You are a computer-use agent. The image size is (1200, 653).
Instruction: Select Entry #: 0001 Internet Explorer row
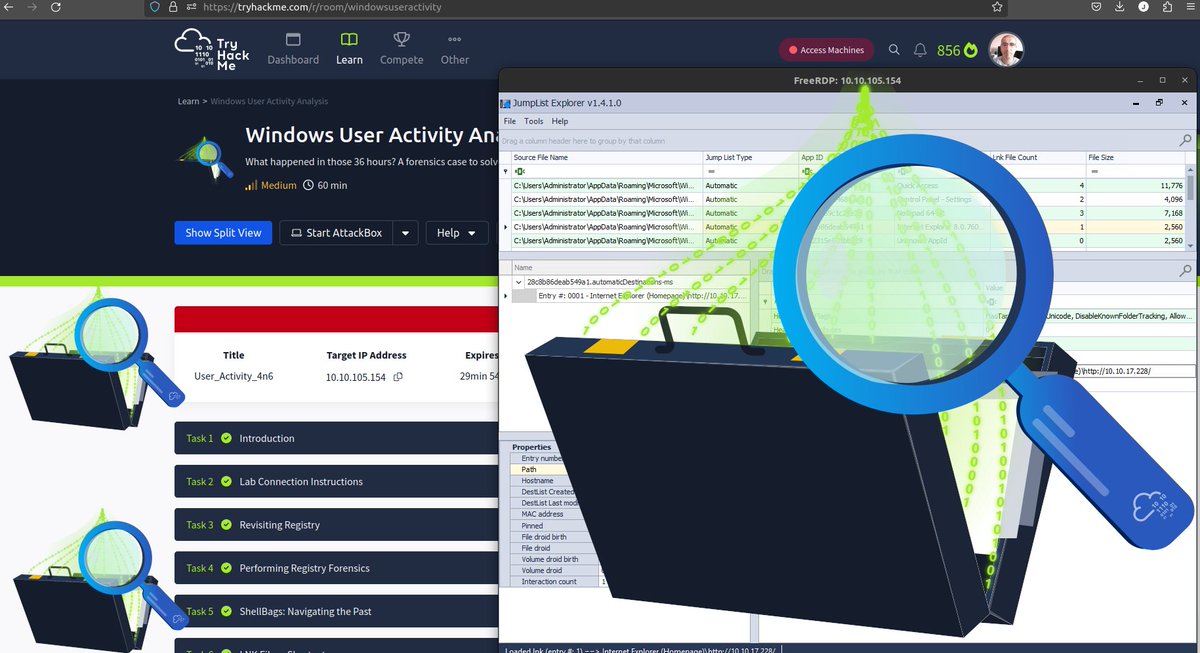641,296
